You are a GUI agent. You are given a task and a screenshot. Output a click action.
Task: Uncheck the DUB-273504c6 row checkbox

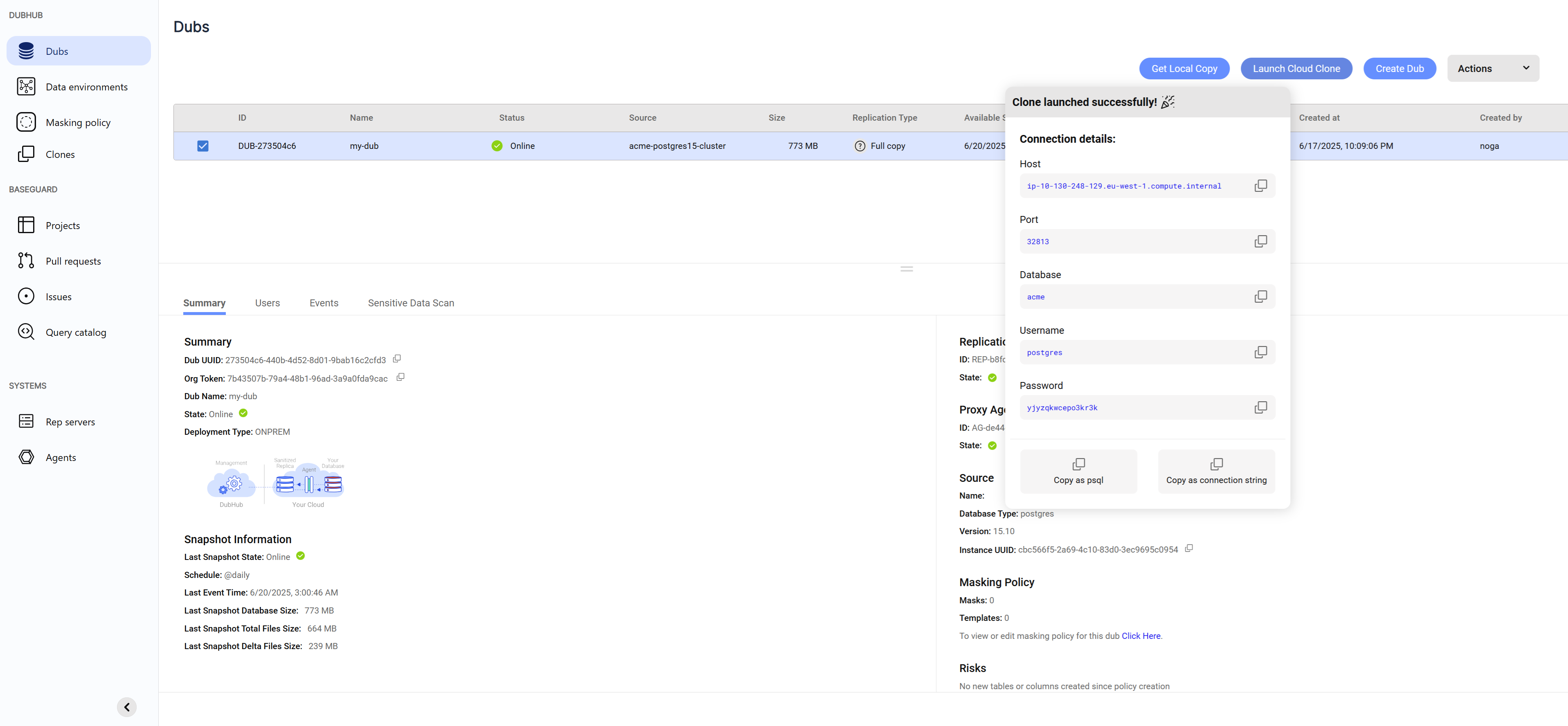[x=202, y=146]
